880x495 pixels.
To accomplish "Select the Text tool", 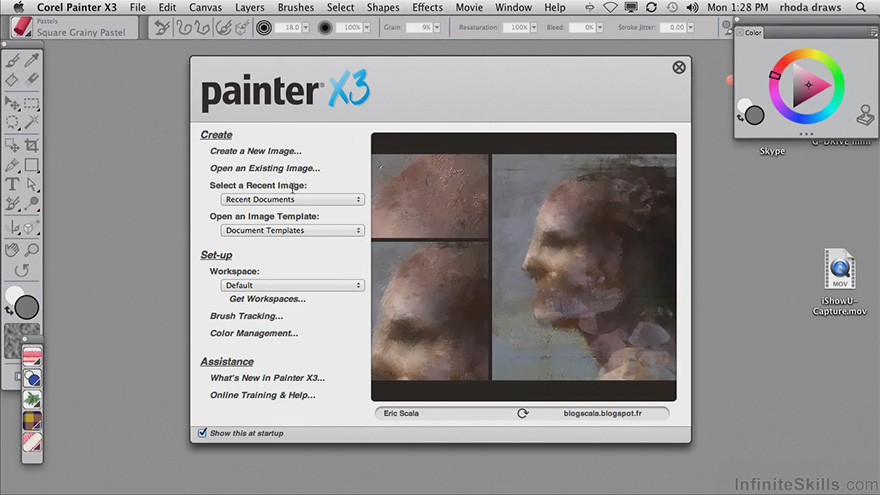I will [x=12, y=184].
